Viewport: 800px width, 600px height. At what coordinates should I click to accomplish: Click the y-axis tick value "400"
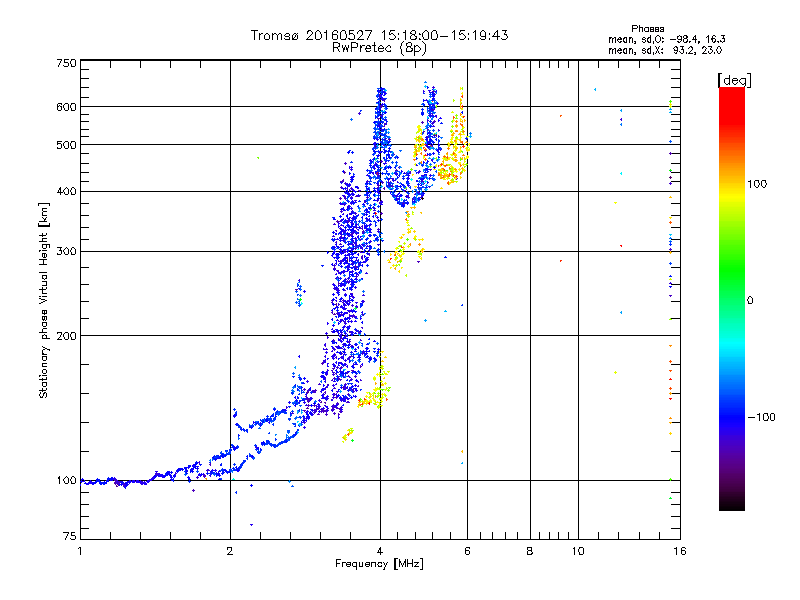[66, 191]
